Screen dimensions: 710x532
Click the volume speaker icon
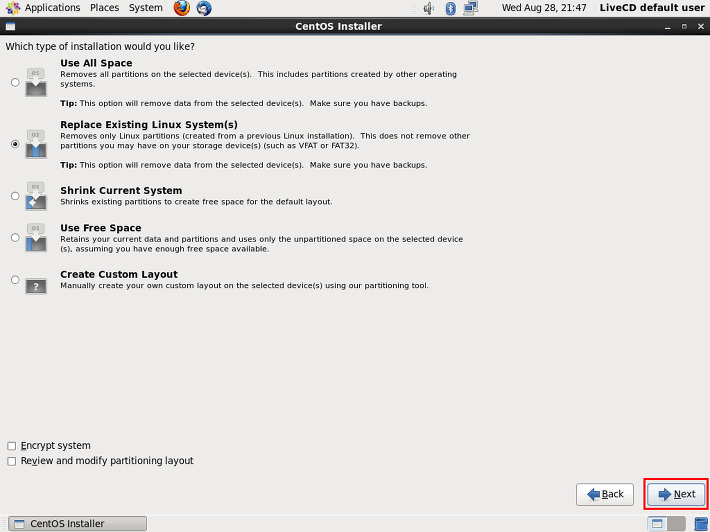428,8
